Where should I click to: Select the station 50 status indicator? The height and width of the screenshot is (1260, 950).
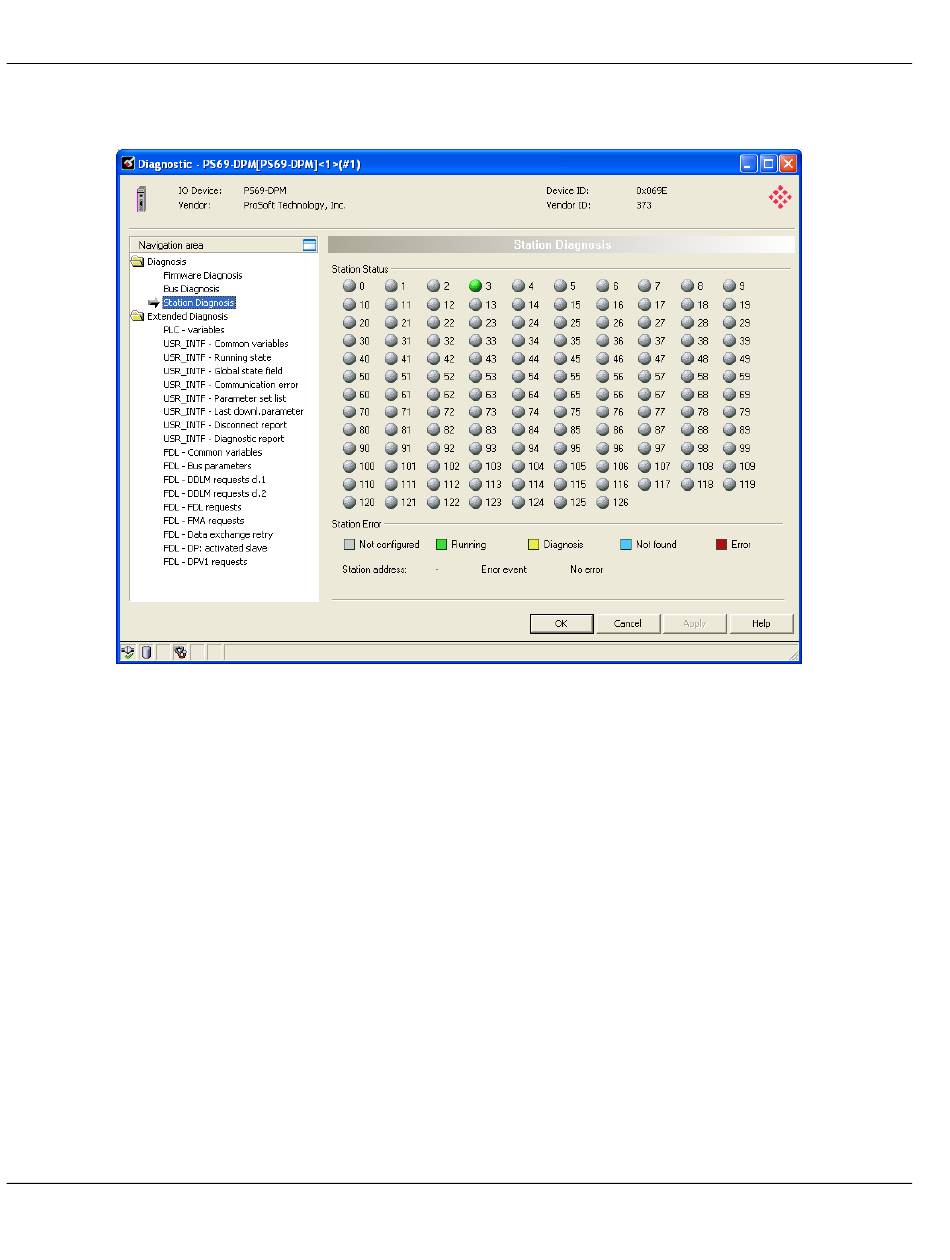(349, 377)
